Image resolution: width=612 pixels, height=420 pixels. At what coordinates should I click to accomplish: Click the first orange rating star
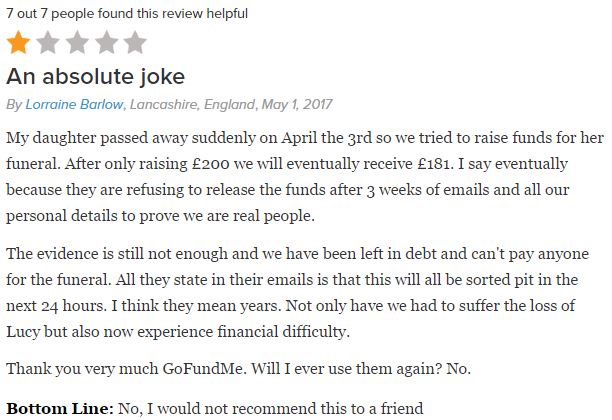18,43
